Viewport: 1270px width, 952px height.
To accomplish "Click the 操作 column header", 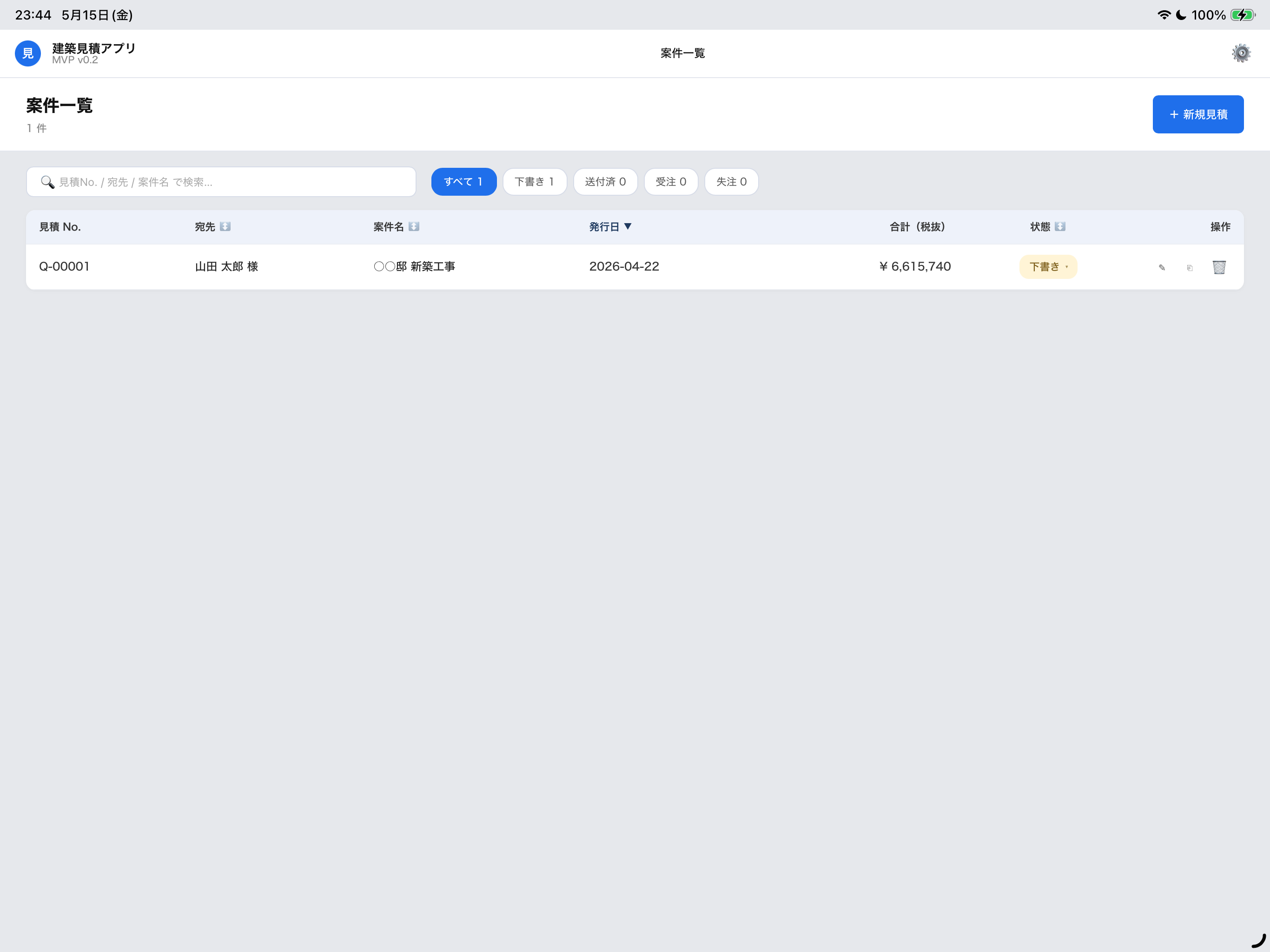I will point(1220,227).
